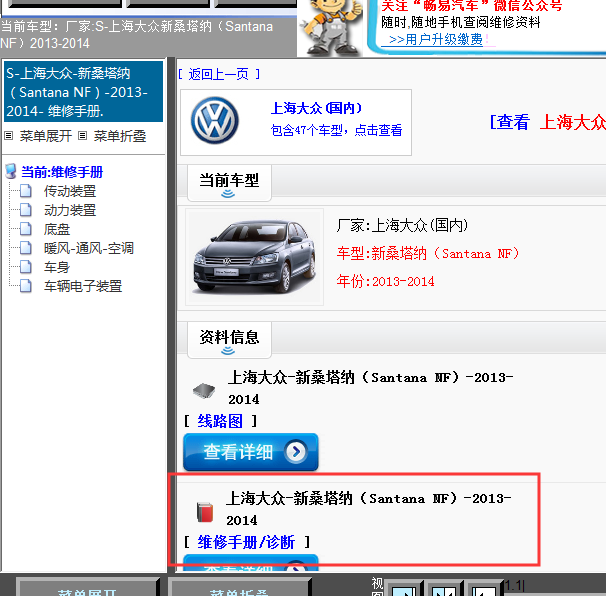Click 包含47个车型,点击查看 link
The width and height of the screenshot is (606, 596).
(336, 130)
